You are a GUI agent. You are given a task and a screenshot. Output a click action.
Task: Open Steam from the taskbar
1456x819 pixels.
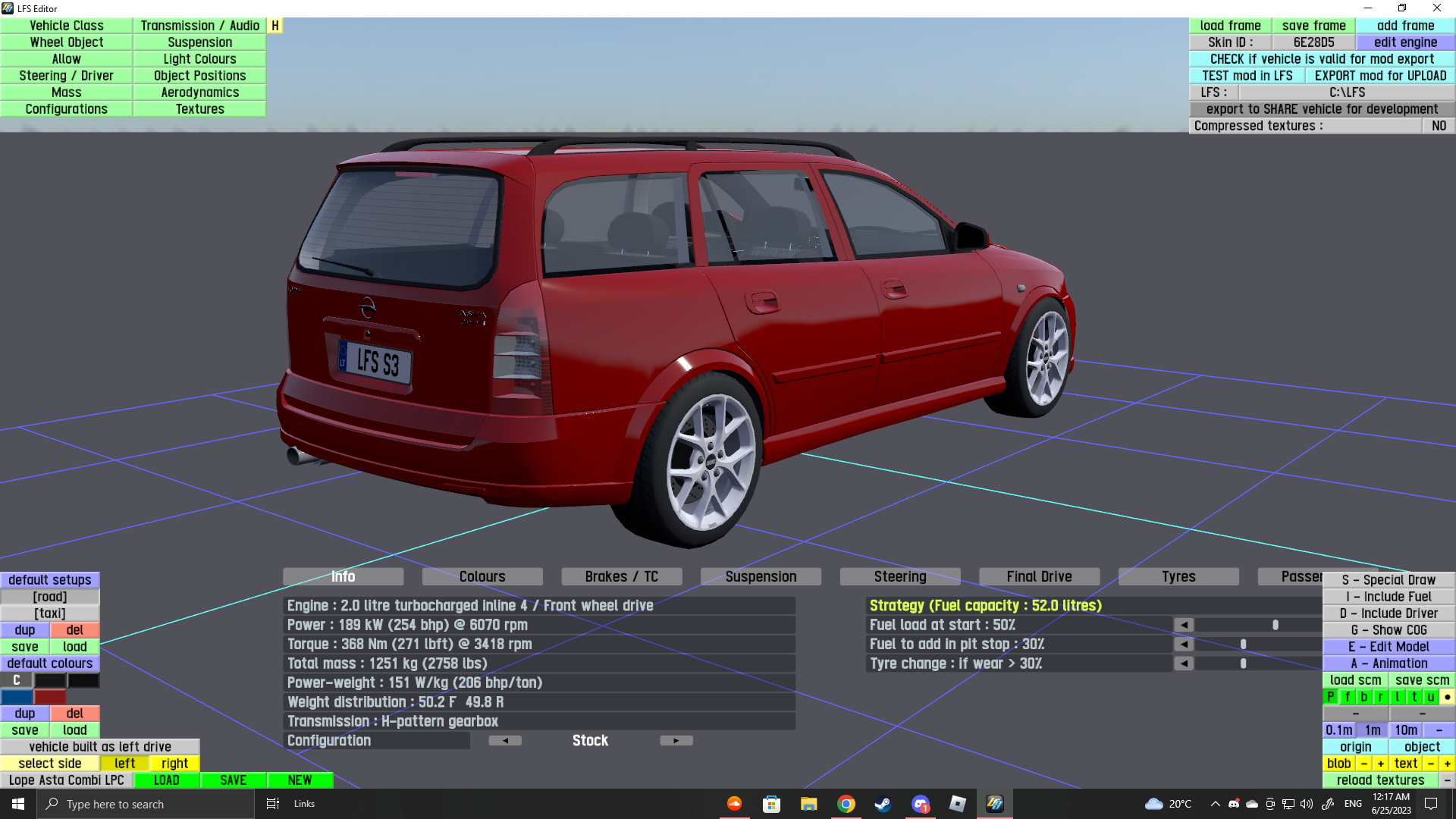[883, 804]
